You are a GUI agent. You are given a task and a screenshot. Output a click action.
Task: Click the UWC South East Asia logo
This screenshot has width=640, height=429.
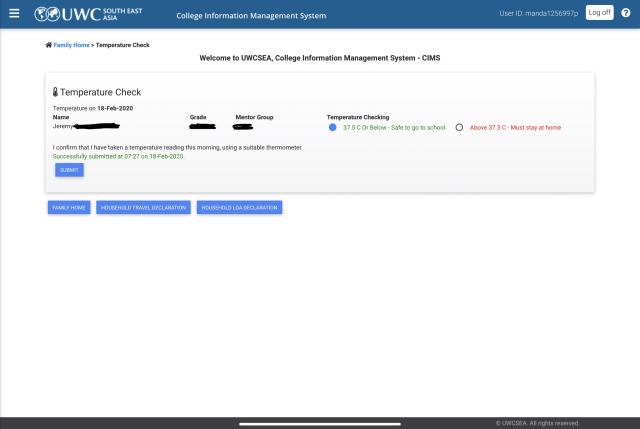tap(88, 14)
